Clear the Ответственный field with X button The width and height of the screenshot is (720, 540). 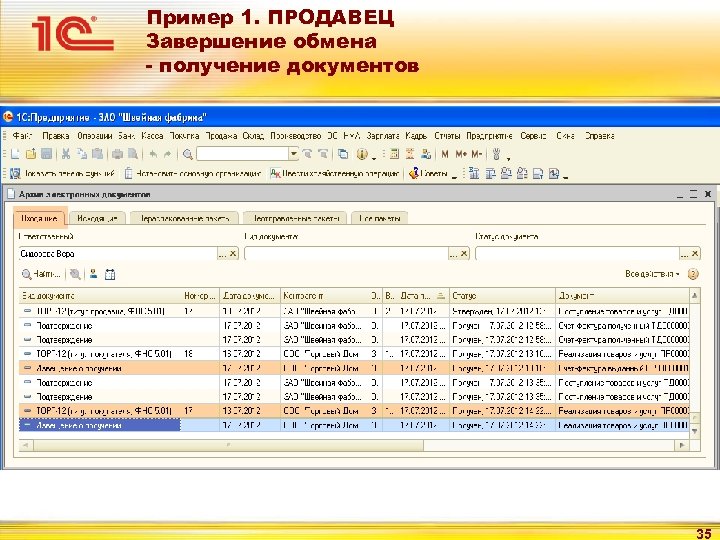click(x=233, y=253)
